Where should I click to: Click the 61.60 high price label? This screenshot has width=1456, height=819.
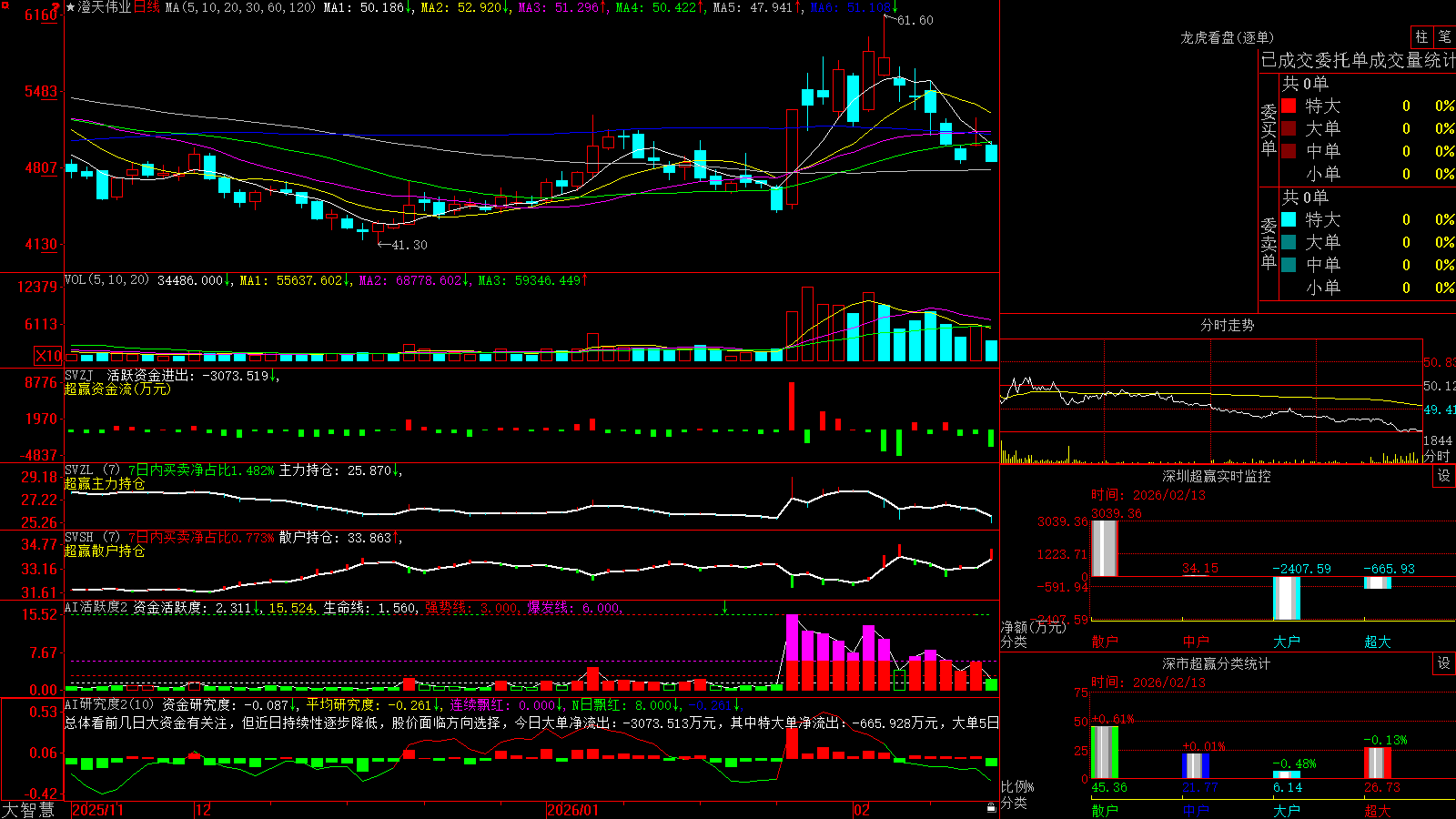tap(915, 20)
